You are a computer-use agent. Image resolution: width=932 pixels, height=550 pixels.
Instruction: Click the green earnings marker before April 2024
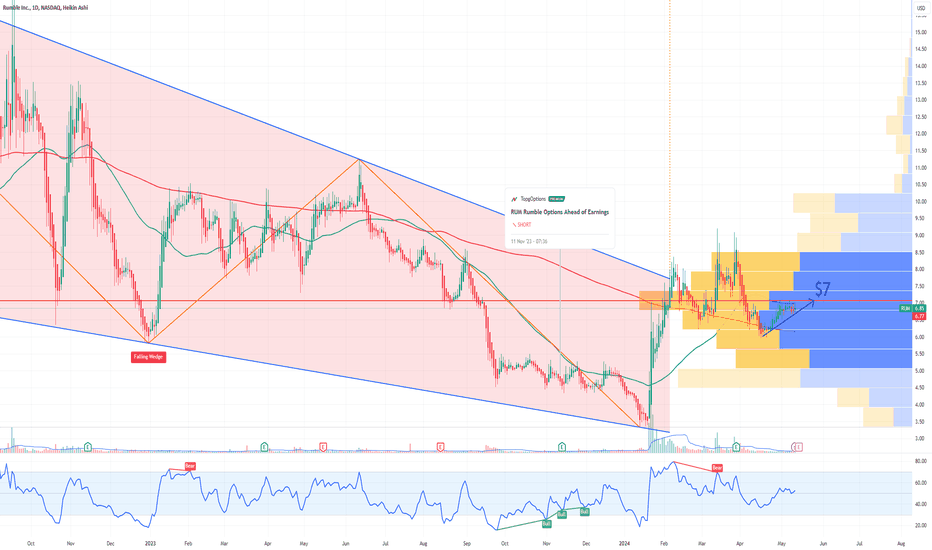[736, 446]
